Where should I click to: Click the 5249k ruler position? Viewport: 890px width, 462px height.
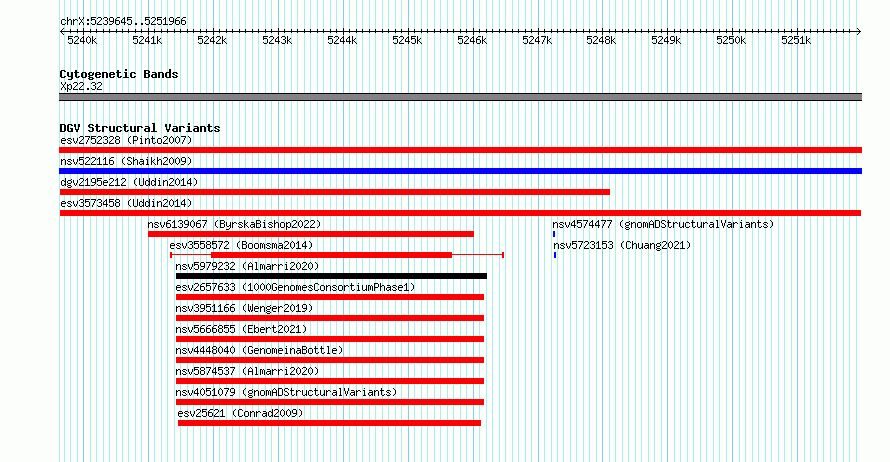(666, 40)
